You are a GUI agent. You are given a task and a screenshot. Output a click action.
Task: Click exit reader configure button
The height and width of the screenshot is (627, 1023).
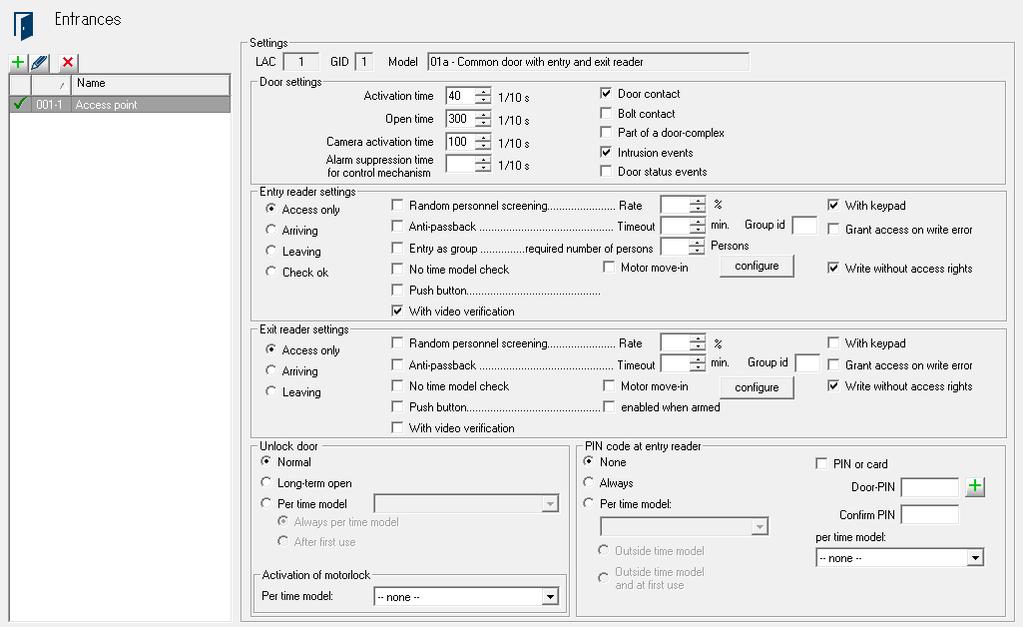(757, 388)
